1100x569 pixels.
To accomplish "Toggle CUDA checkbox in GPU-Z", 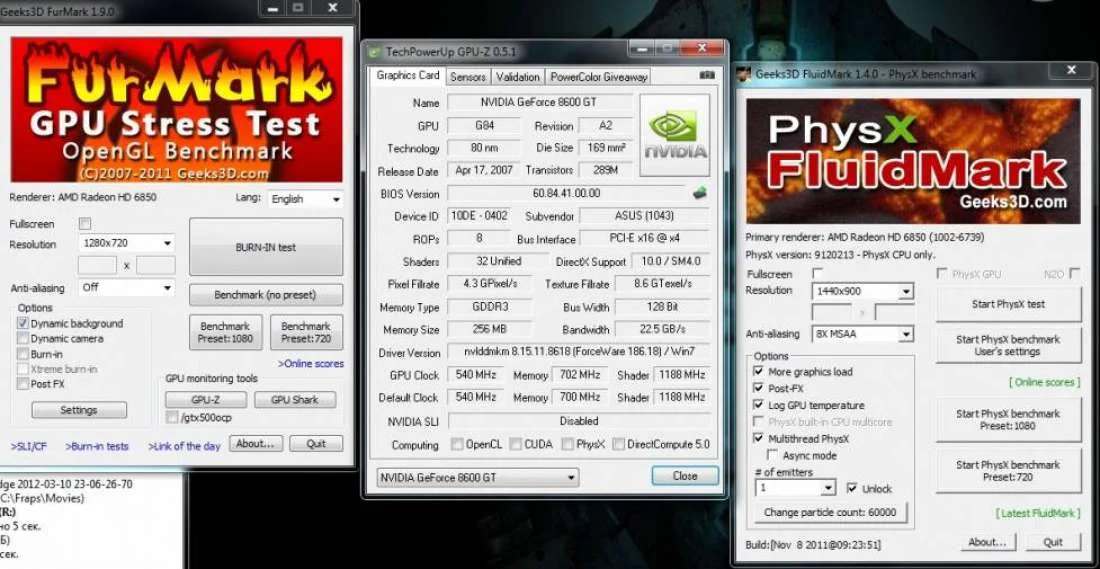I will click(x=516, y=444).
